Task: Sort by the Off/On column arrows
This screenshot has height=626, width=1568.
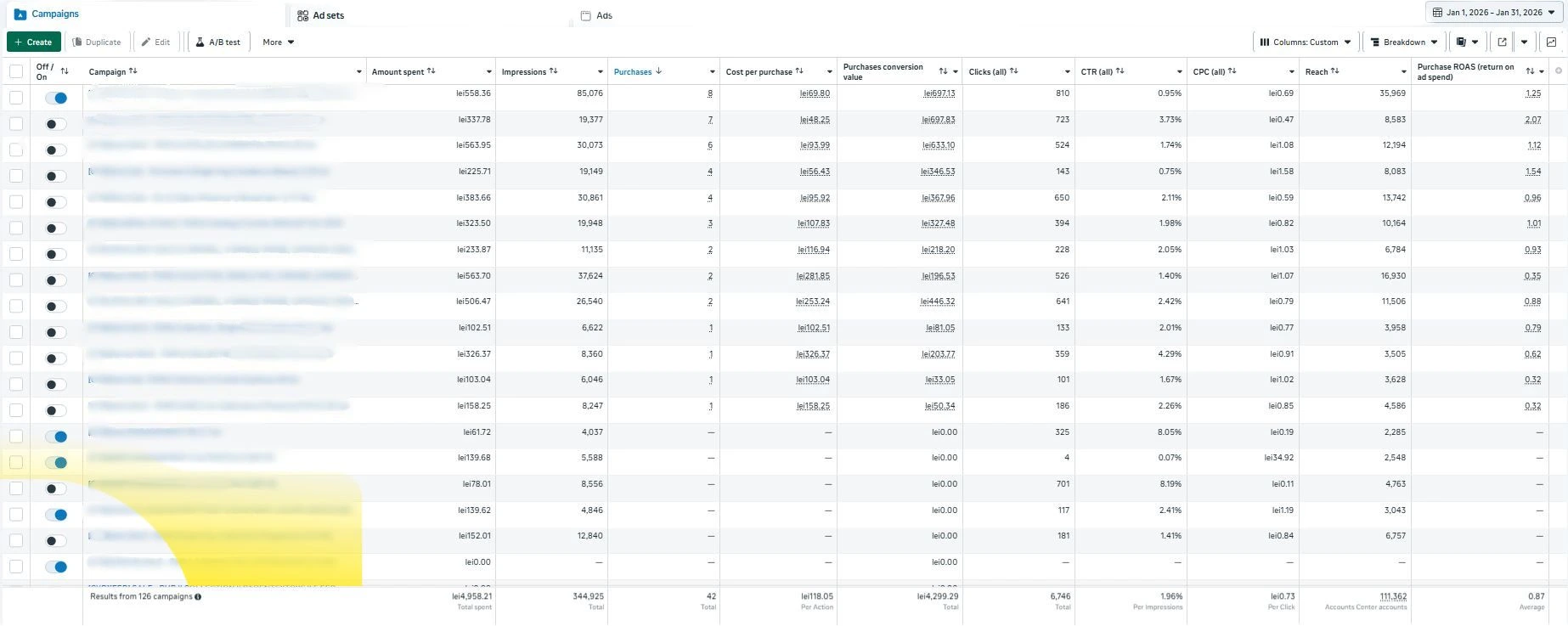Action: [65, 71]
